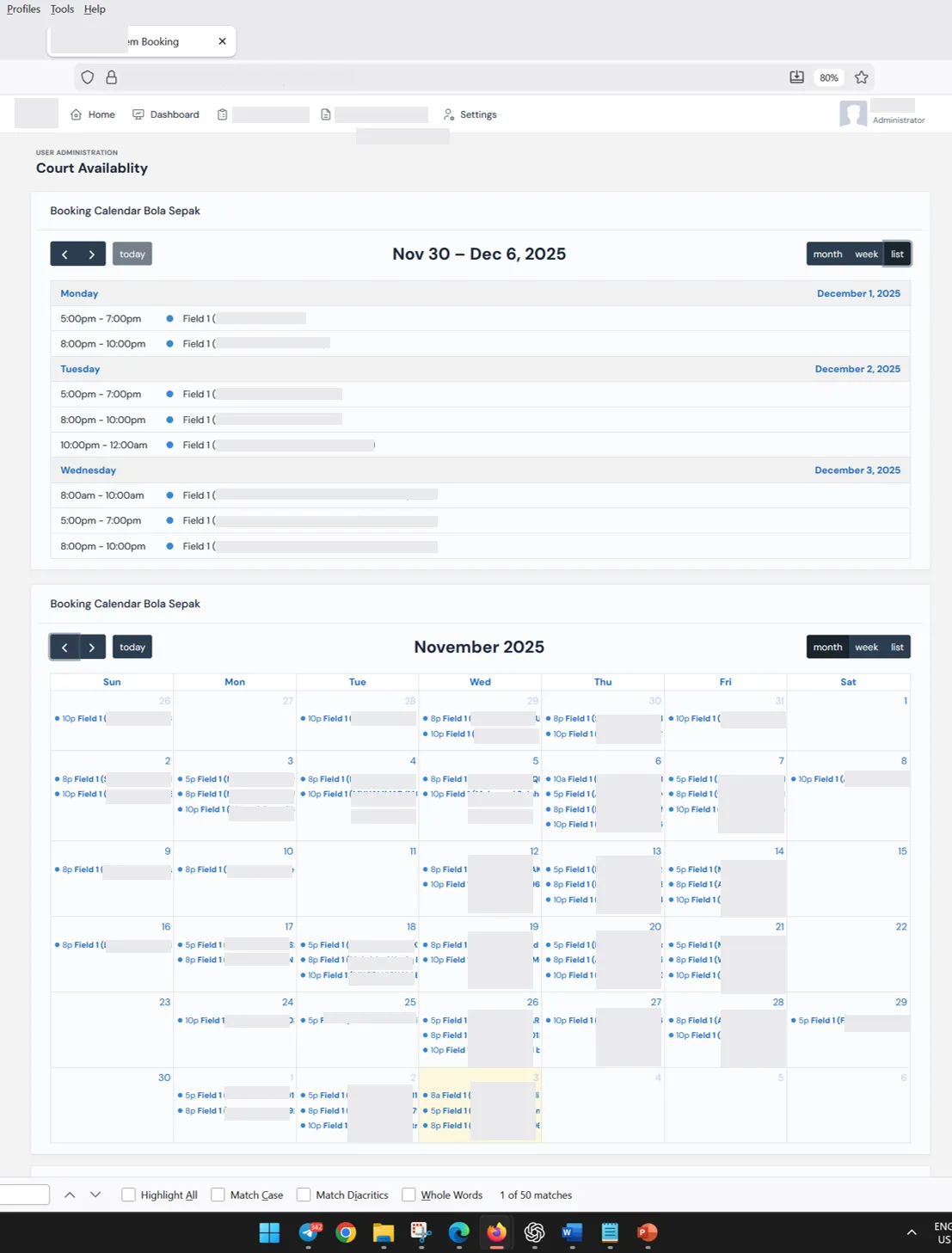
Task: Toggle the Match Diacritics checkbox
Action: [x=304, y=1195]
